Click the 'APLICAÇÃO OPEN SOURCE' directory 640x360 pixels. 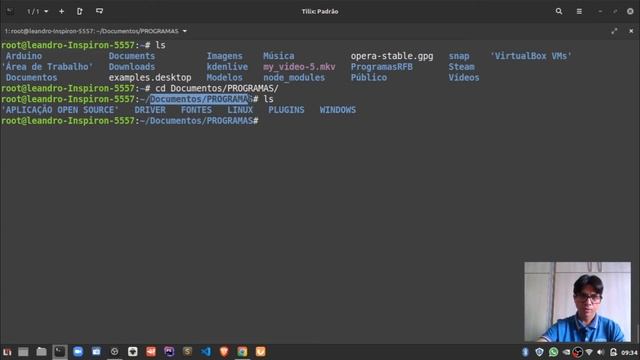60,110
